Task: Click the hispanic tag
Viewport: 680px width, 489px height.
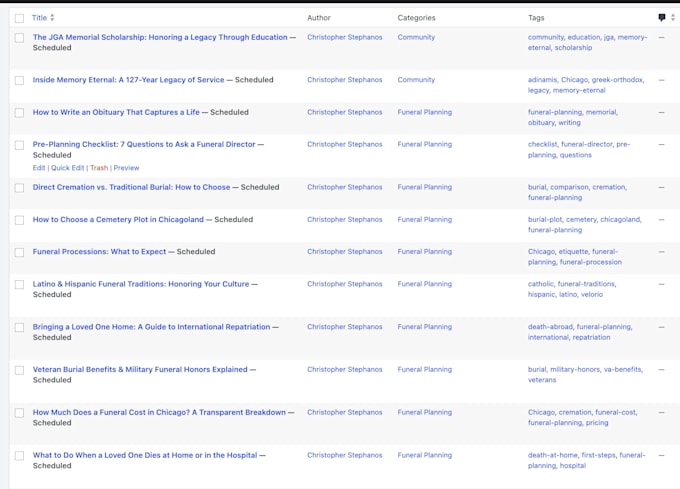Action: click(541, 294)
